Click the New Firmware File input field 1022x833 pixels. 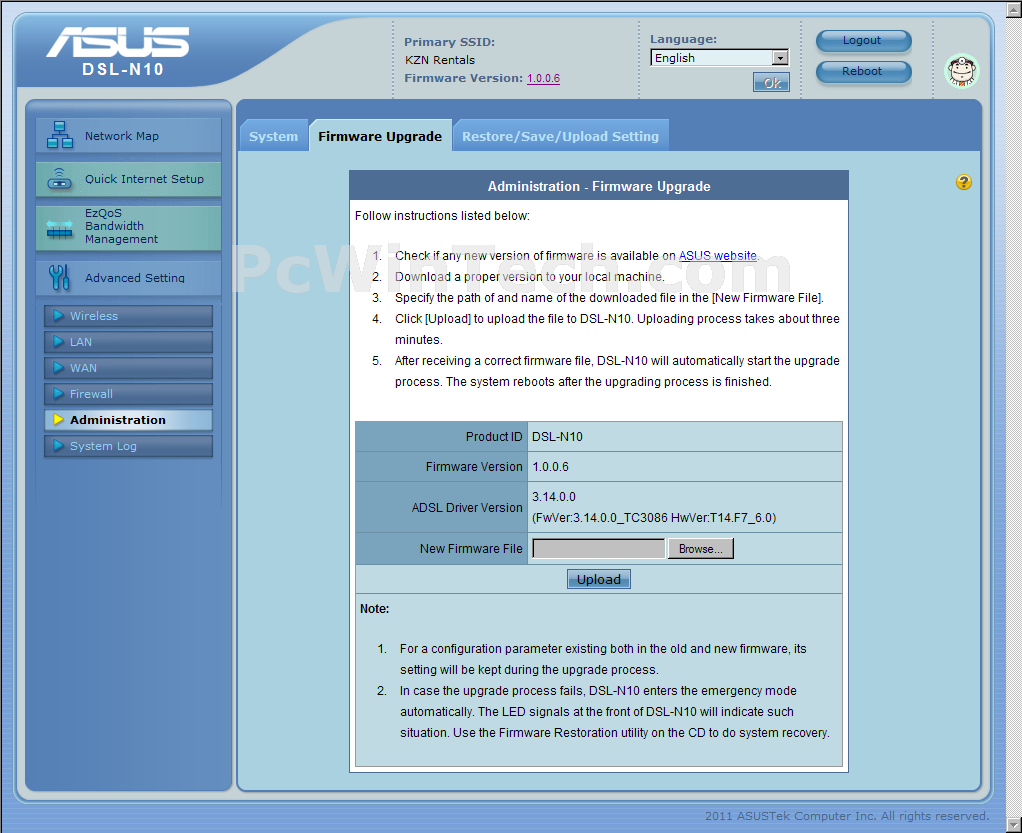(598, 549)
